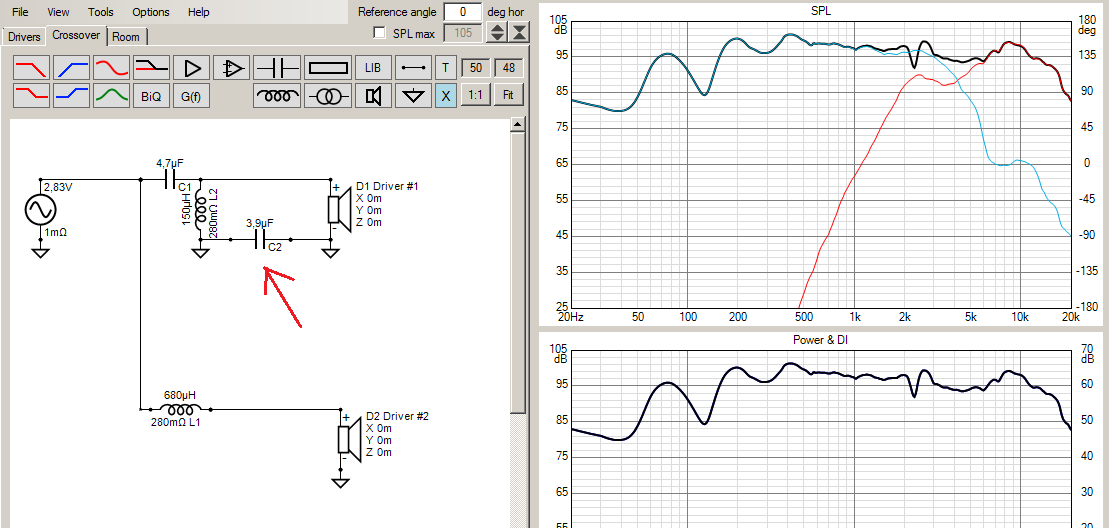Select the transformer component tool

(329, 95)
